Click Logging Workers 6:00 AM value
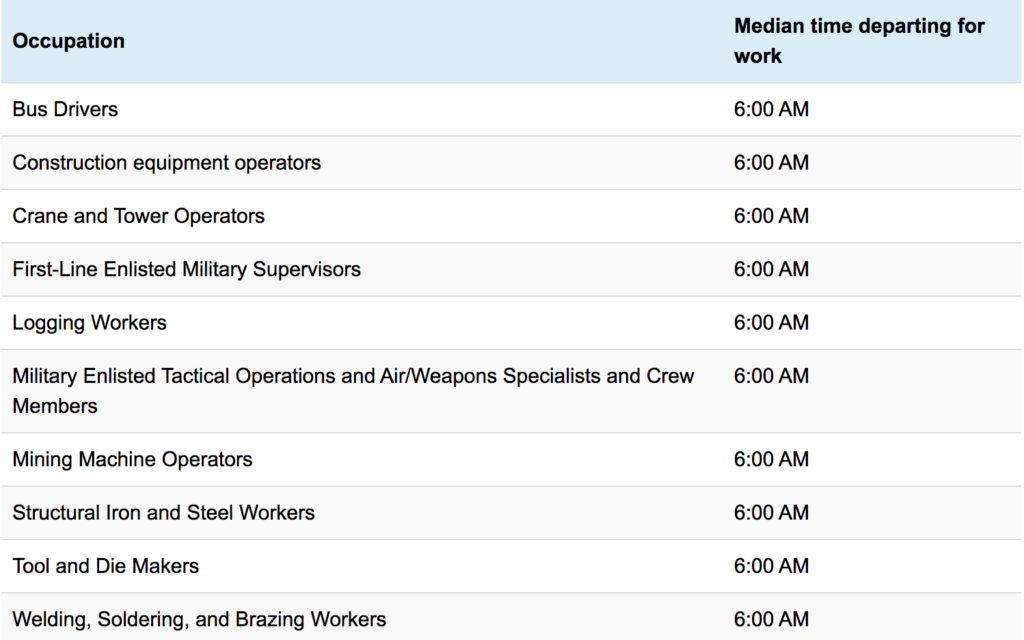Image resolution: width=1024 pixels, height=640 pixels. click(771, 323)
